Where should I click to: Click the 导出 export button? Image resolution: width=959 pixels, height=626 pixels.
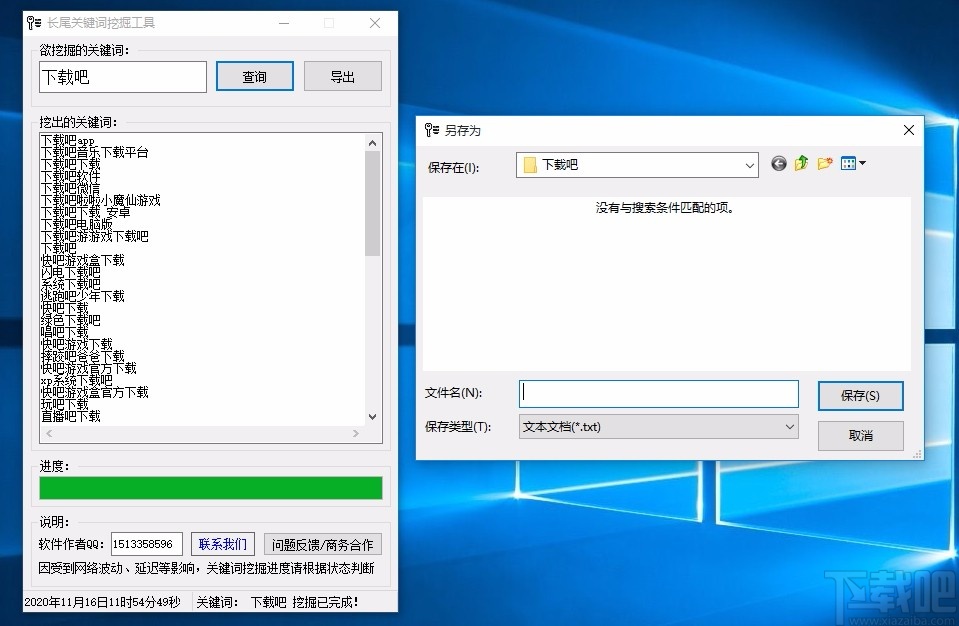342,75
